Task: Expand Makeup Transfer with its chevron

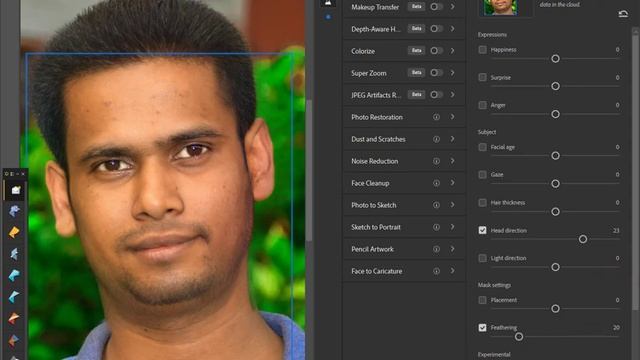Action: [453, 7]
